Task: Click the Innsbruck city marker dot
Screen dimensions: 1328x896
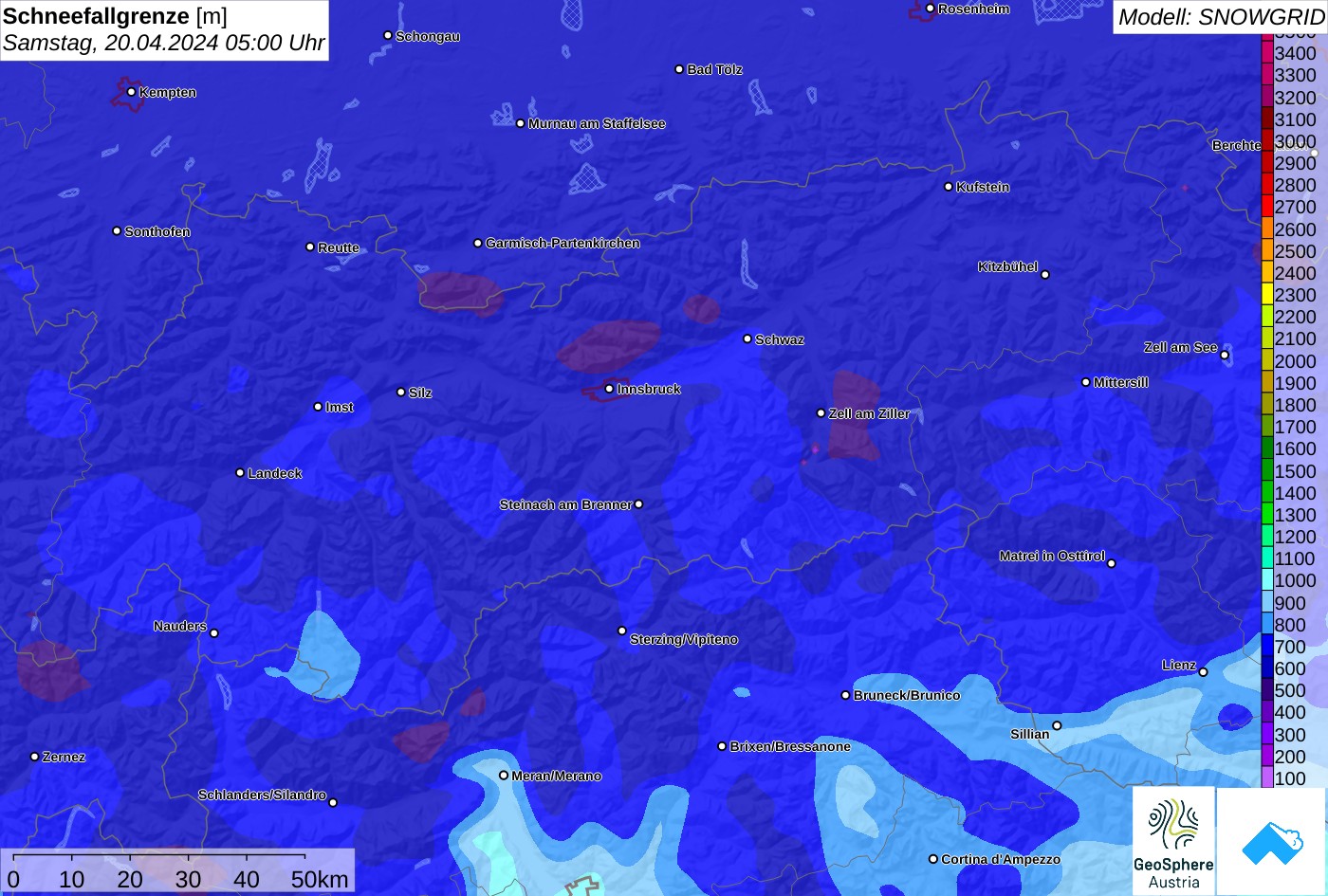Action: [x=609, y=389]
